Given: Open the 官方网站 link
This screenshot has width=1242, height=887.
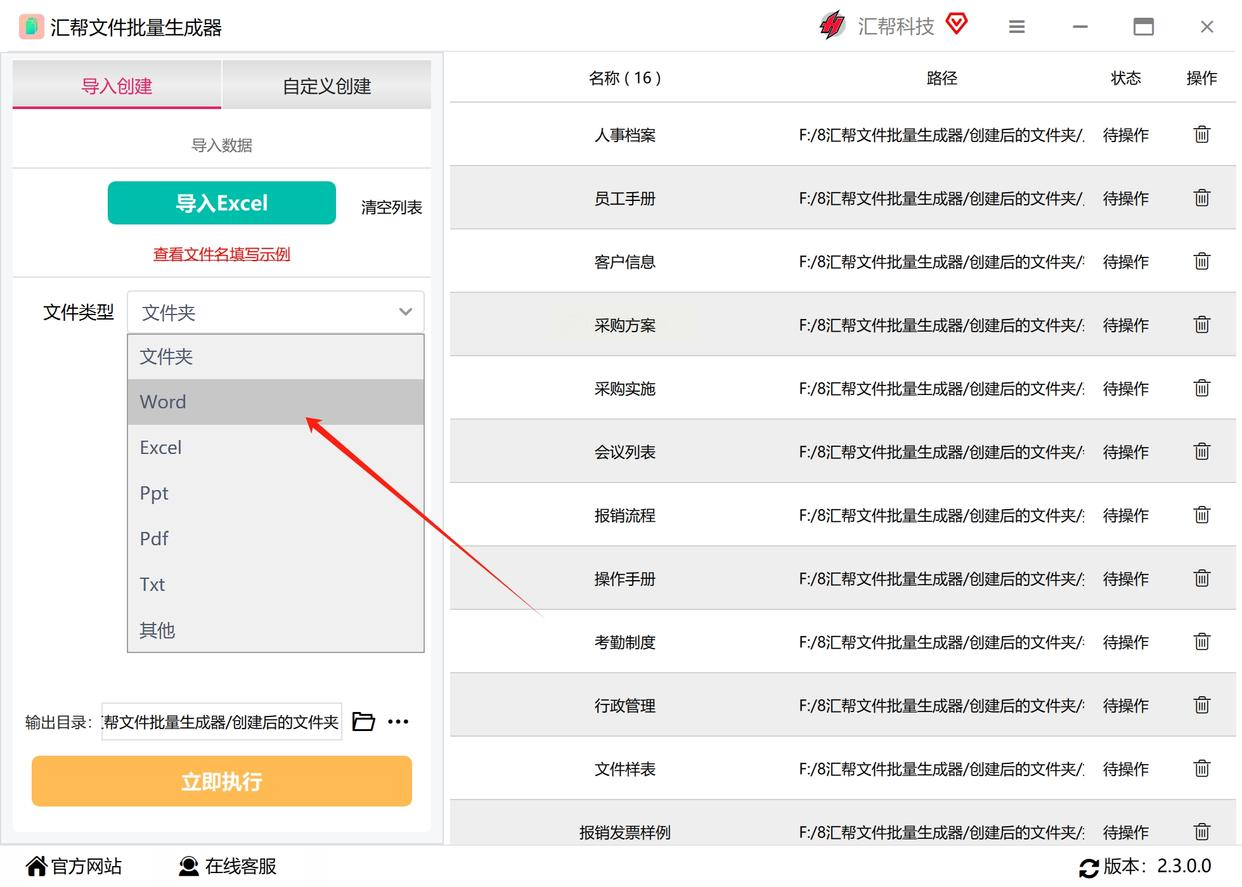Looking at the screenshot, I should tap(74, 866).
